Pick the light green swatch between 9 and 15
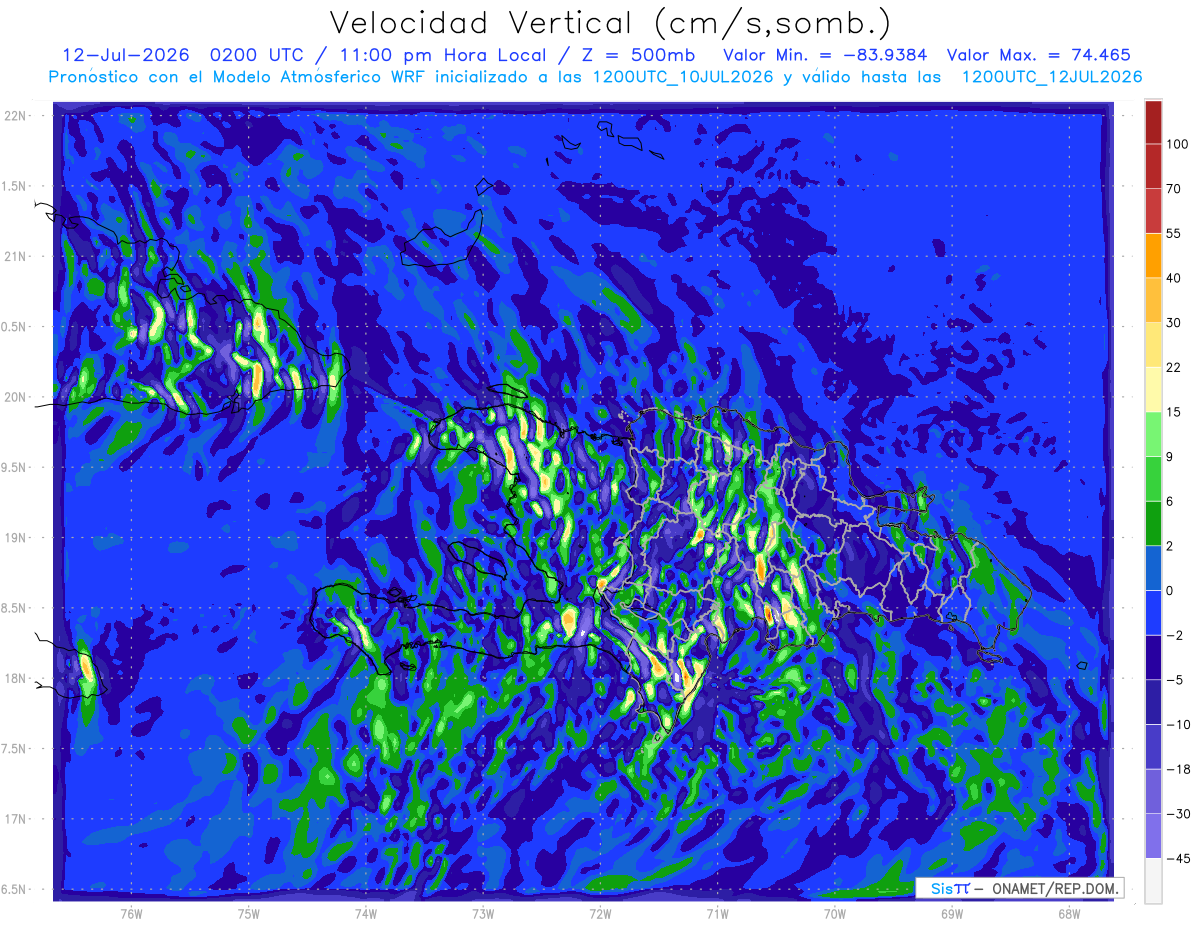 [1153, 434]
